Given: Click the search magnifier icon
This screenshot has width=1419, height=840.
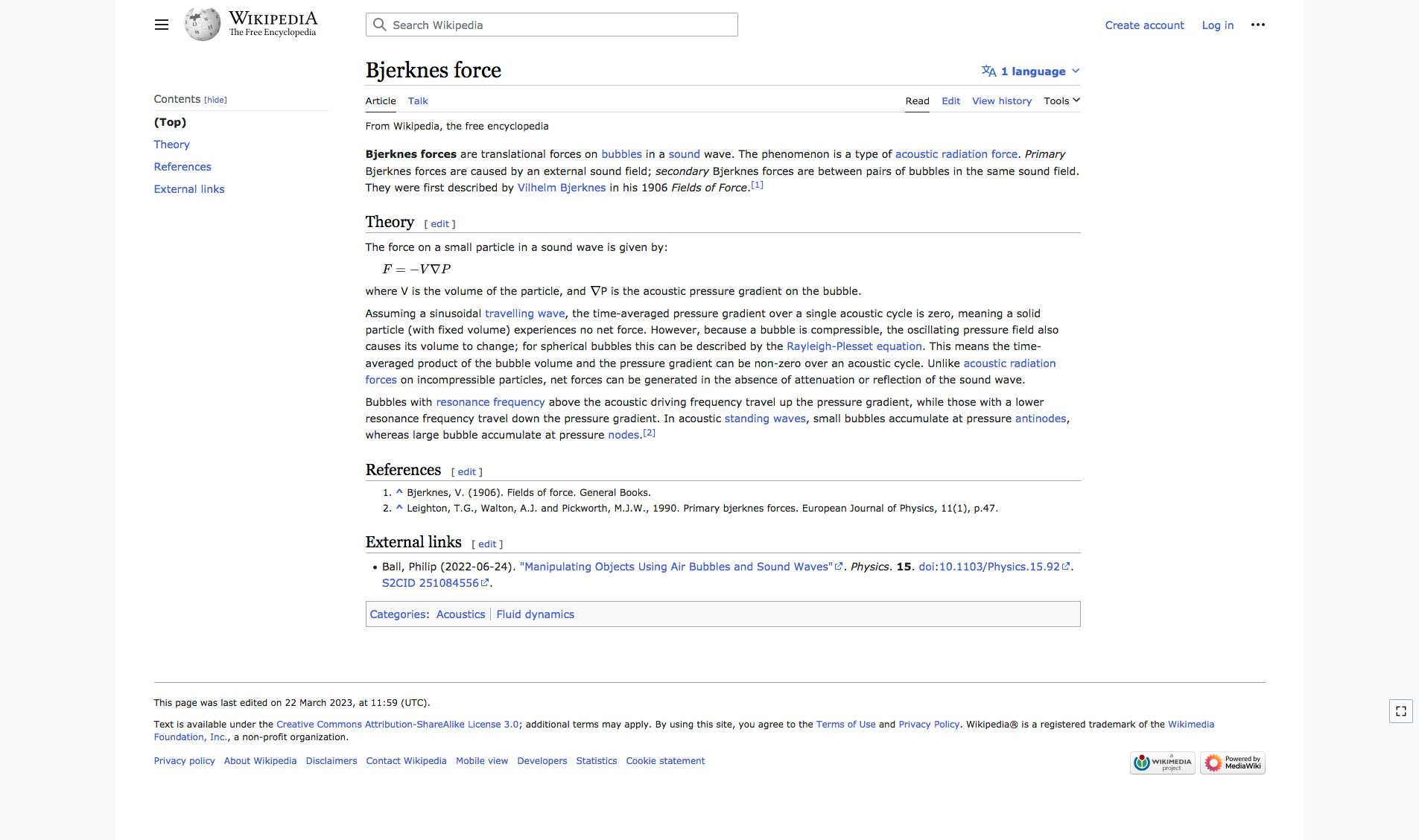Looking at the screenshot, I should coord(380,25).
